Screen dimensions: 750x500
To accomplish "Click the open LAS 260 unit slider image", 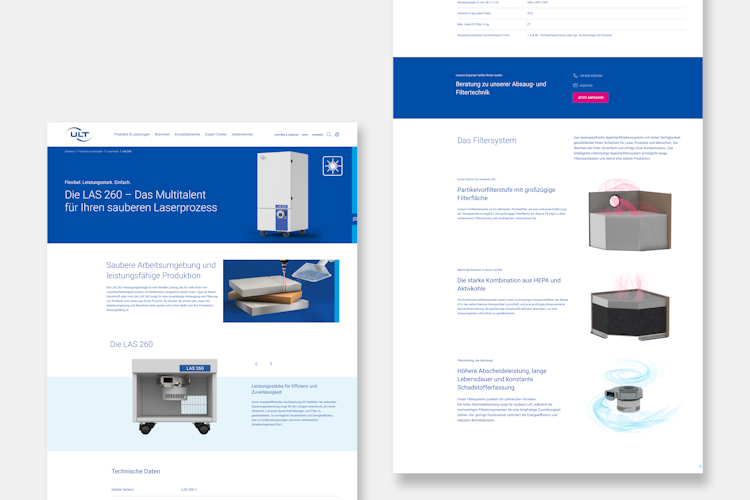I will pyautogui.click(x=175, y=397).
